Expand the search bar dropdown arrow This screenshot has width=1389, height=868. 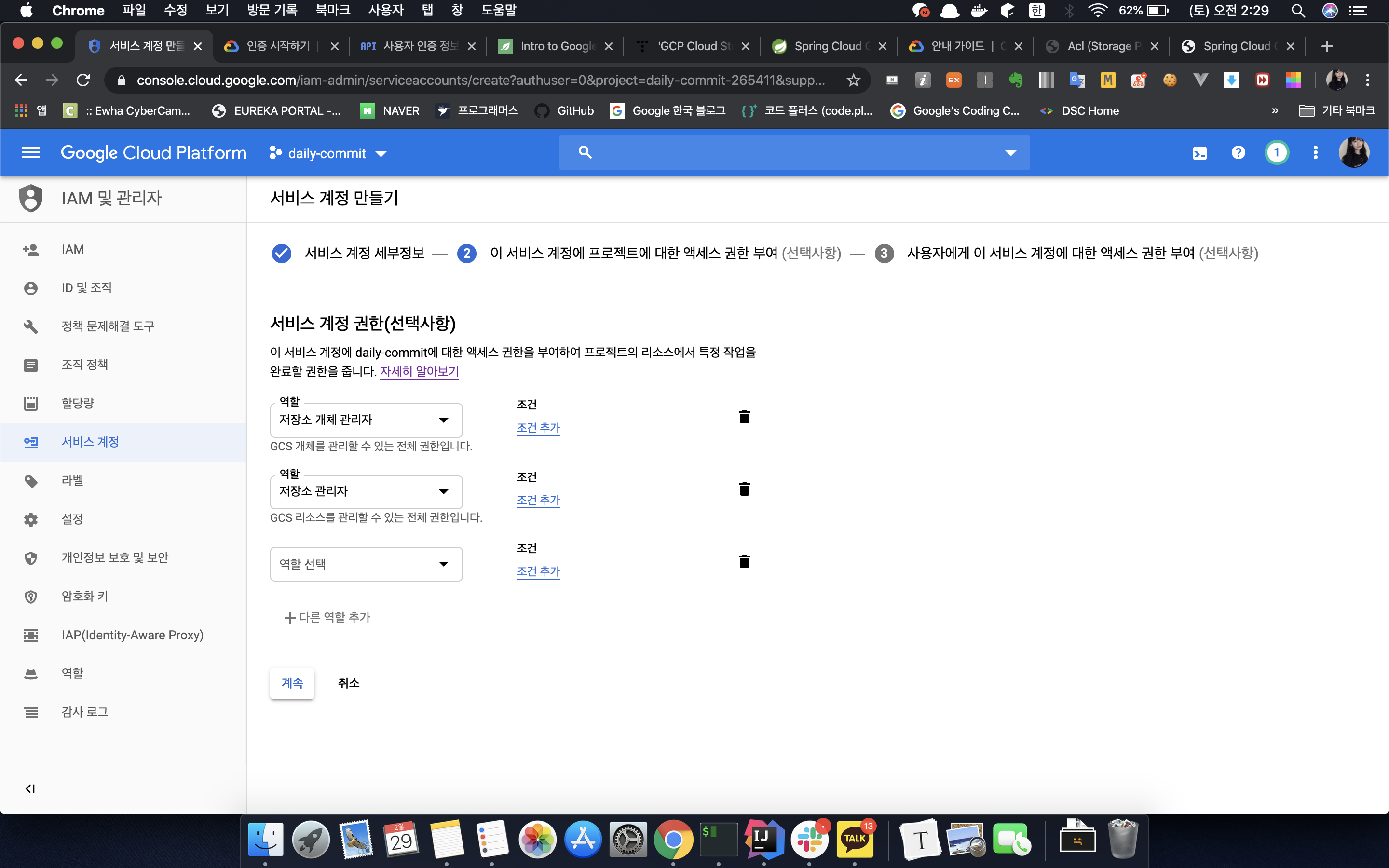click(1010, 153)
